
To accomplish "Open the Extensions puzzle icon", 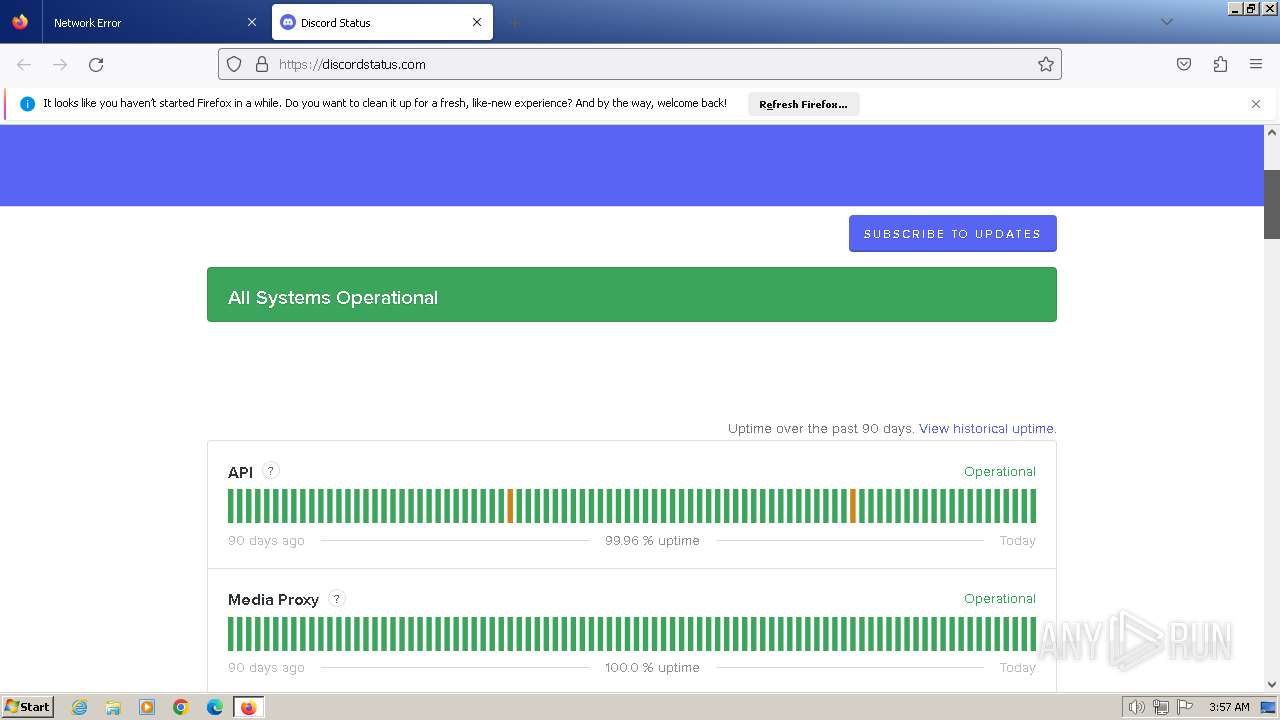I will click(x=1220, y=64).
